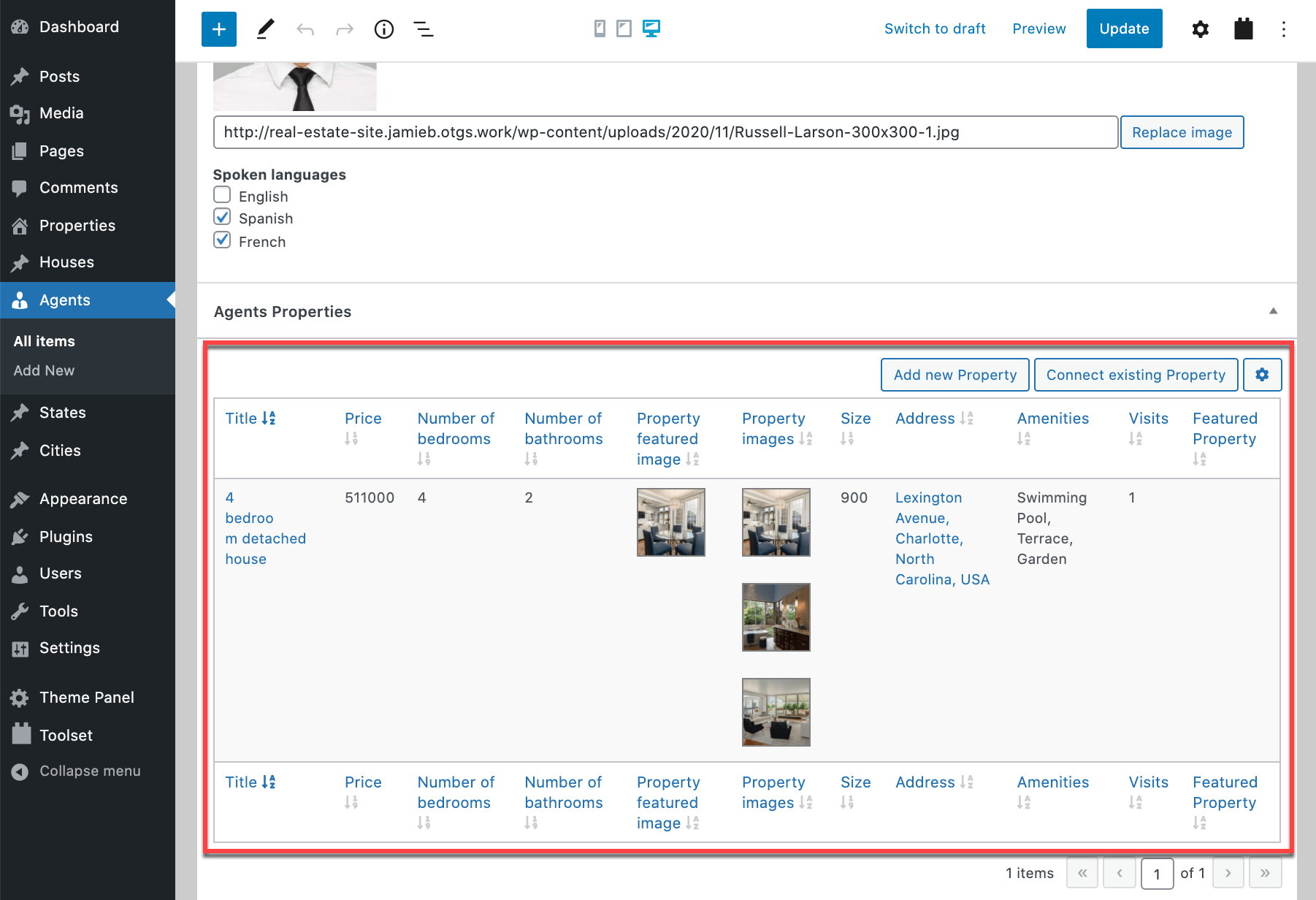
Task: Open Plugins menu item
Action: (66, 537)
